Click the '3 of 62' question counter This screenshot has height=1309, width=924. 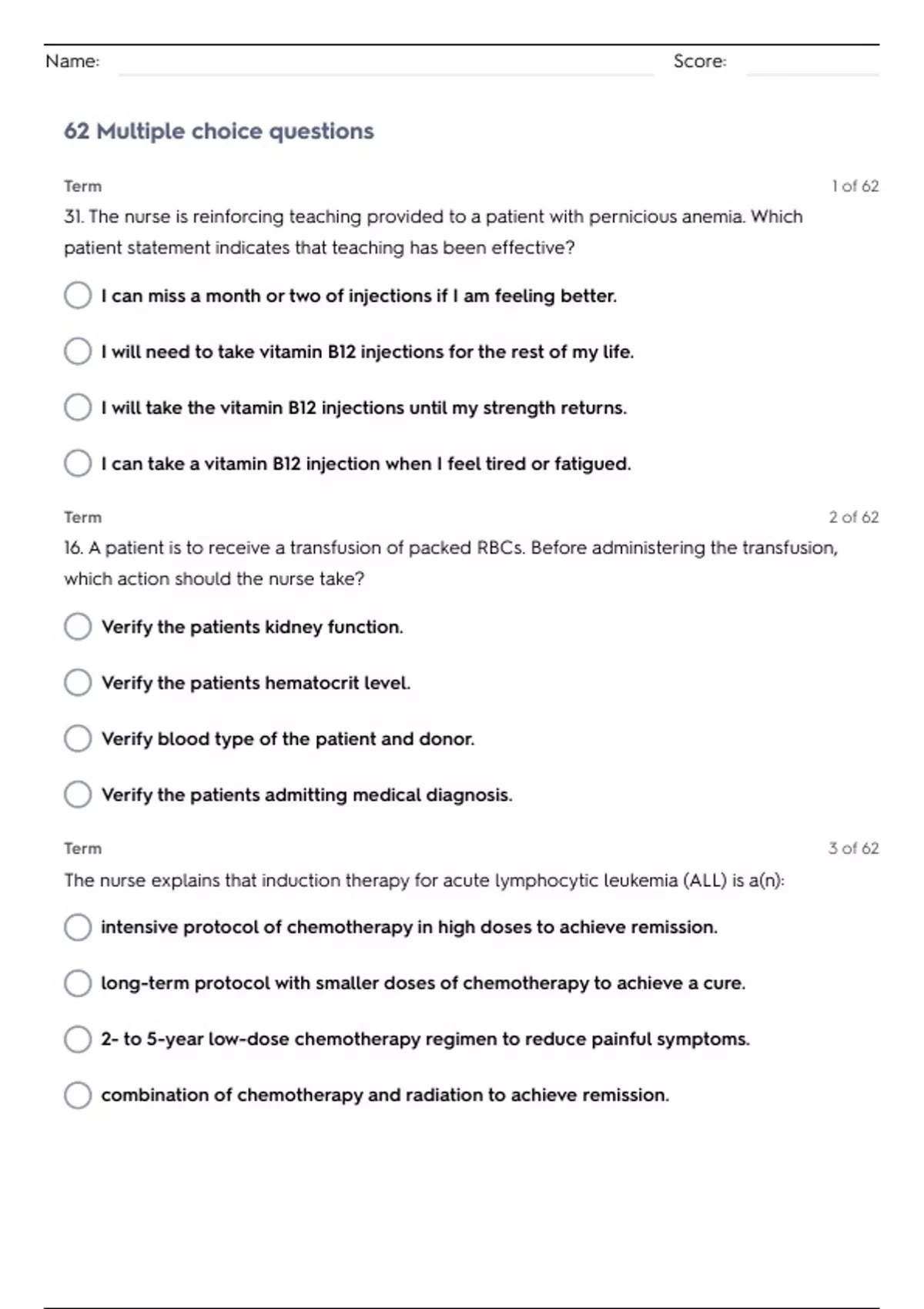tap(853, 849)
